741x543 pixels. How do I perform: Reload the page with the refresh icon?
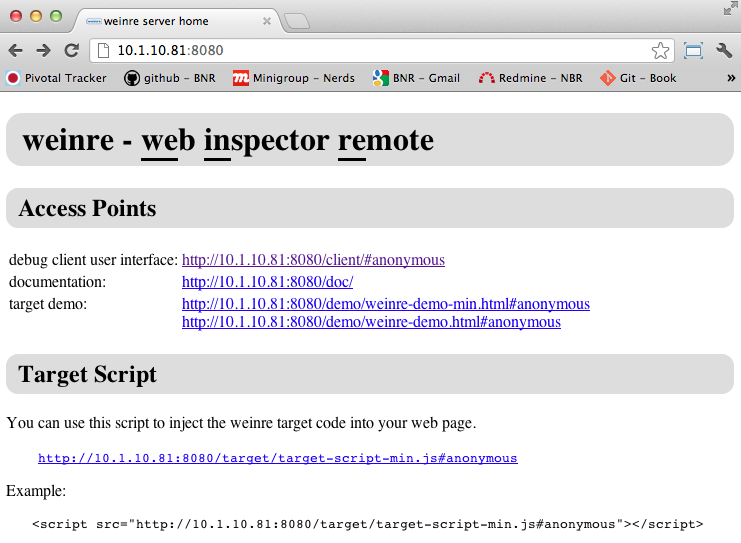[72, 50]
